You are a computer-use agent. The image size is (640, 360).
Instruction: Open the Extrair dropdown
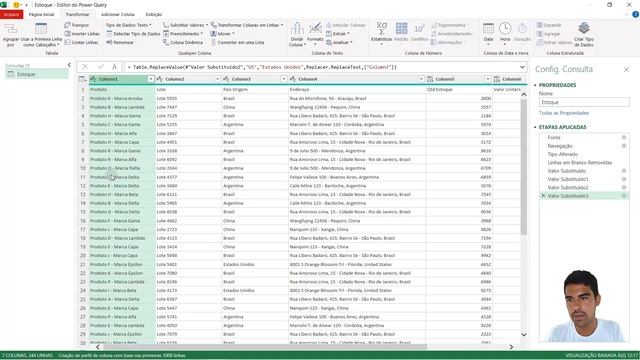338,33
